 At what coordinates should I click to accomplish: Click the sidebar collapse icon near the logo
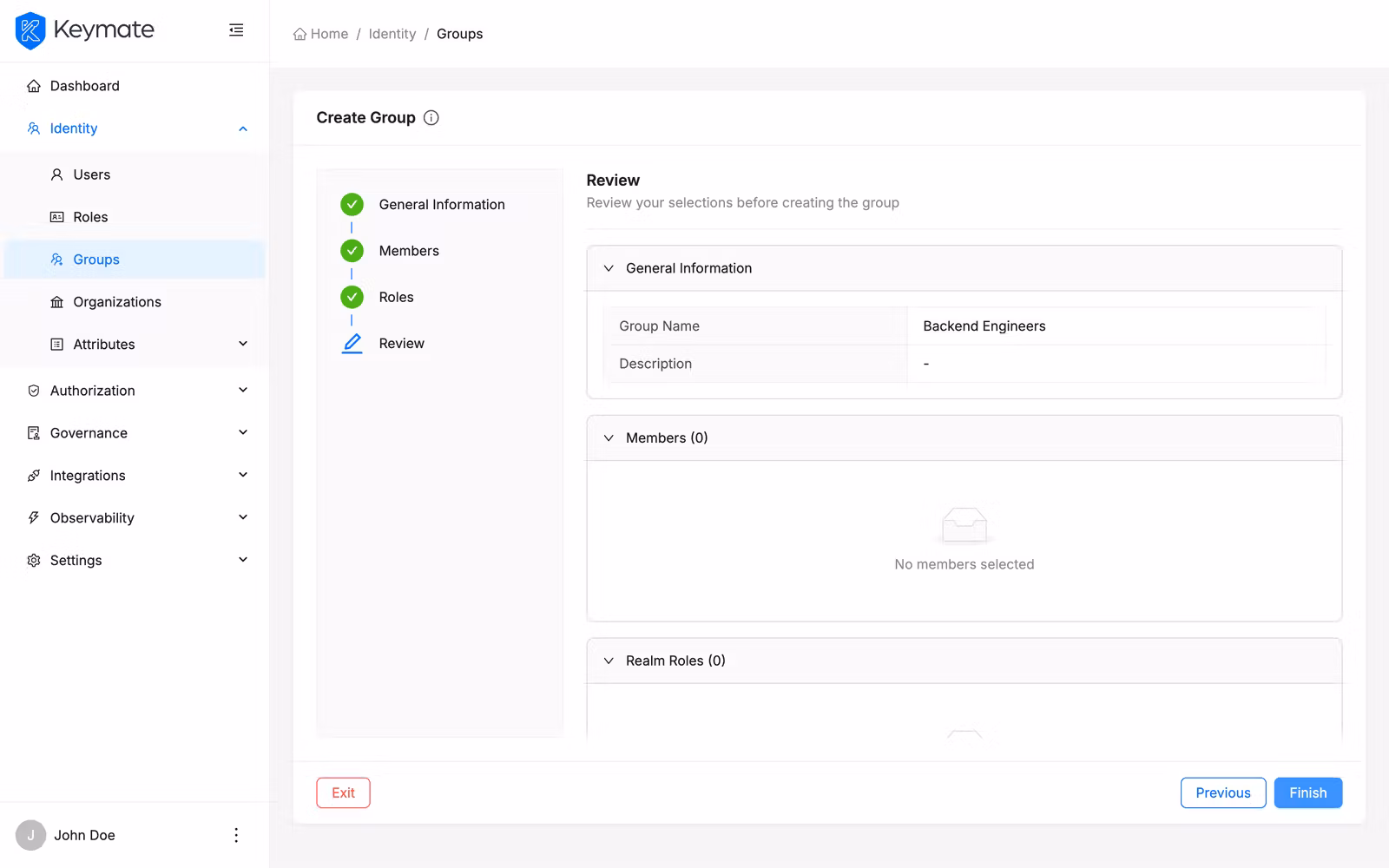236,30
